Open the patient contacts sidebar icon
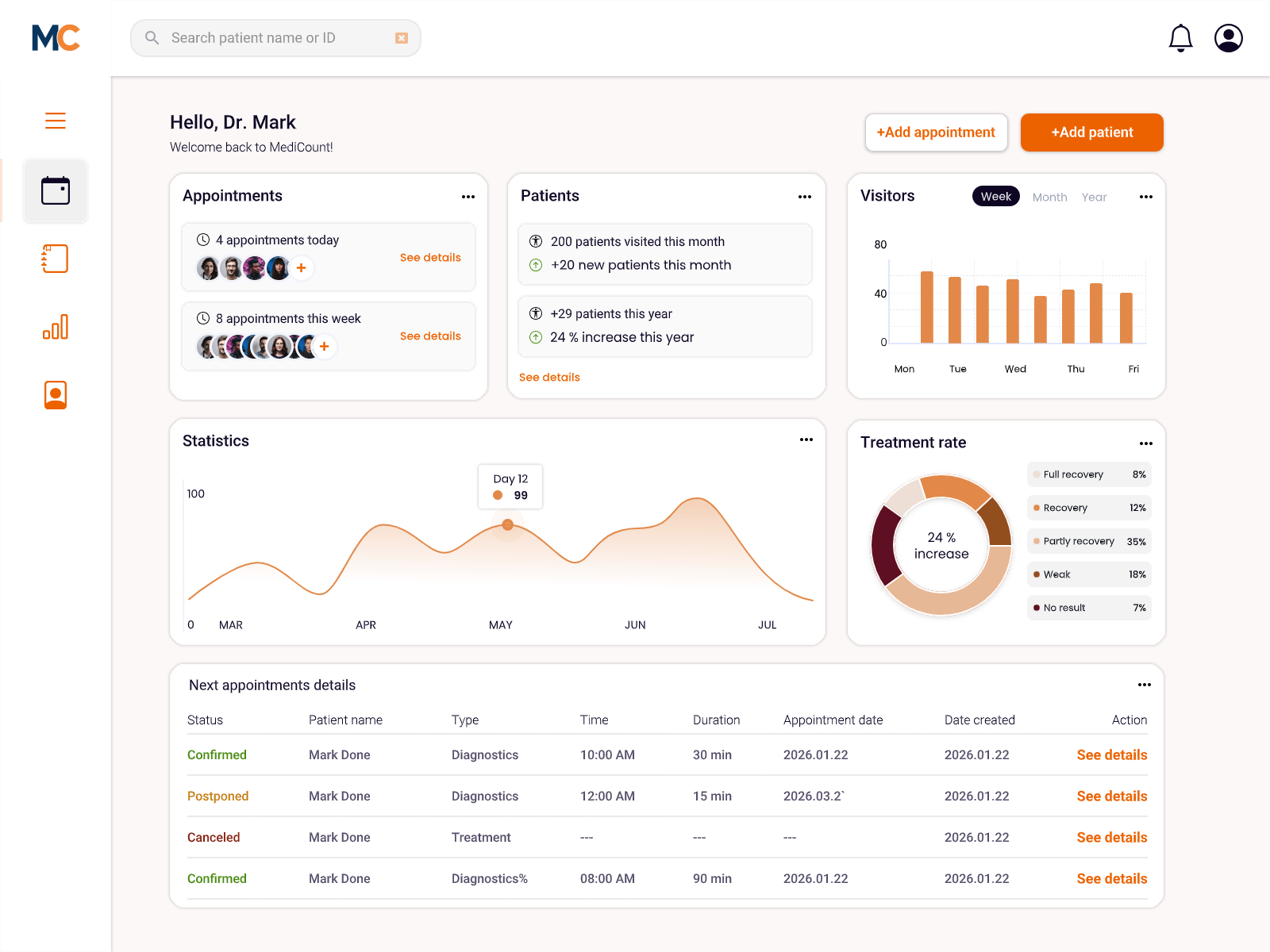 [x=55, y=394]
